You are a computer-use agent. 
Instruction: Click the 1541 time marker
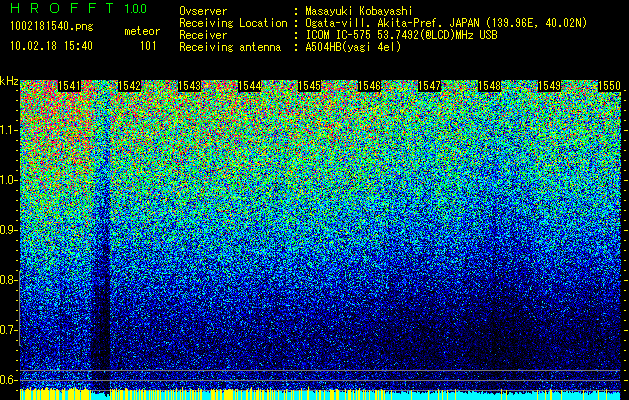click(x=69, y=86)
